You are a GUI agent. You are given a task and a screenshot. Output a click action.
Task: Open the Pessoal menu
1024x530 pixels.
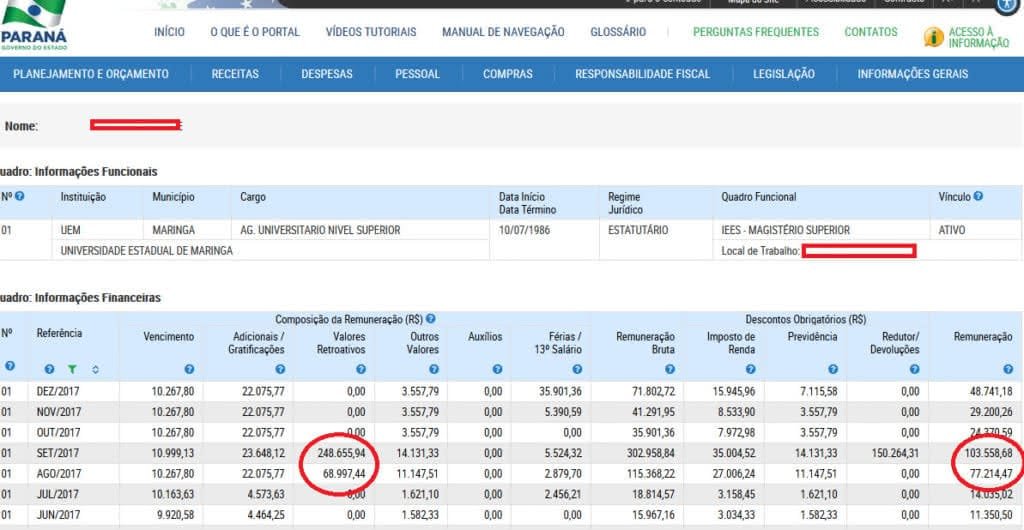click(x=417, y=74)
